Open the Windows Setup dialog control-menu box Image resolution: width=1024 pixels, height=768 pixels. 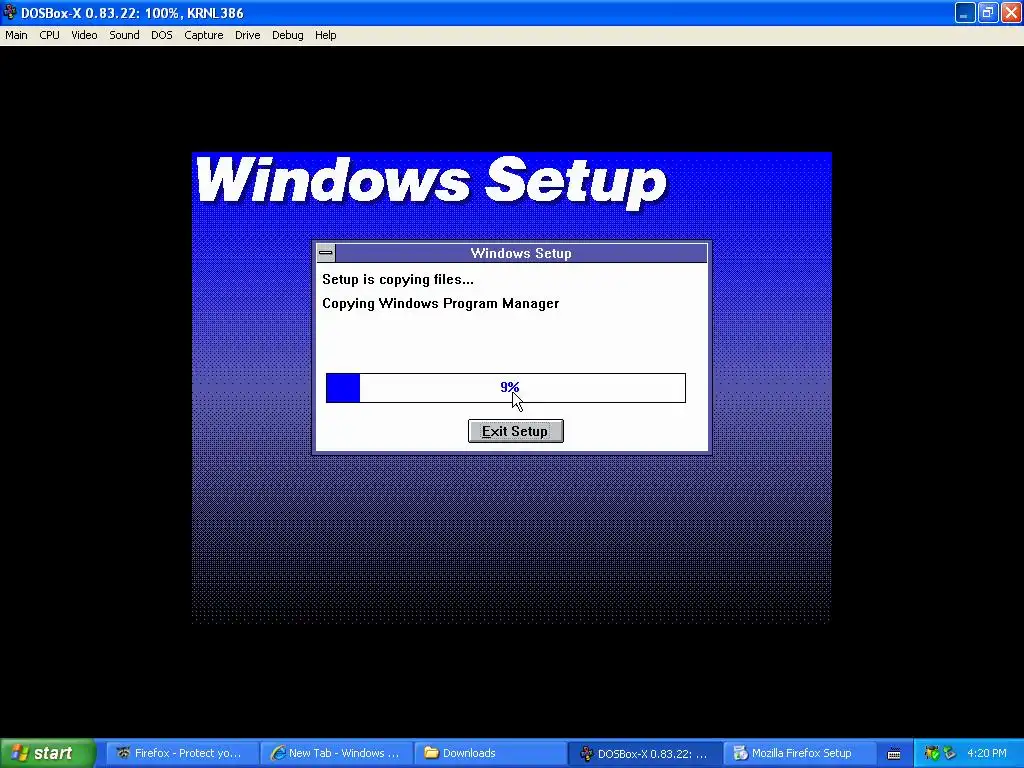click(326, 253)
